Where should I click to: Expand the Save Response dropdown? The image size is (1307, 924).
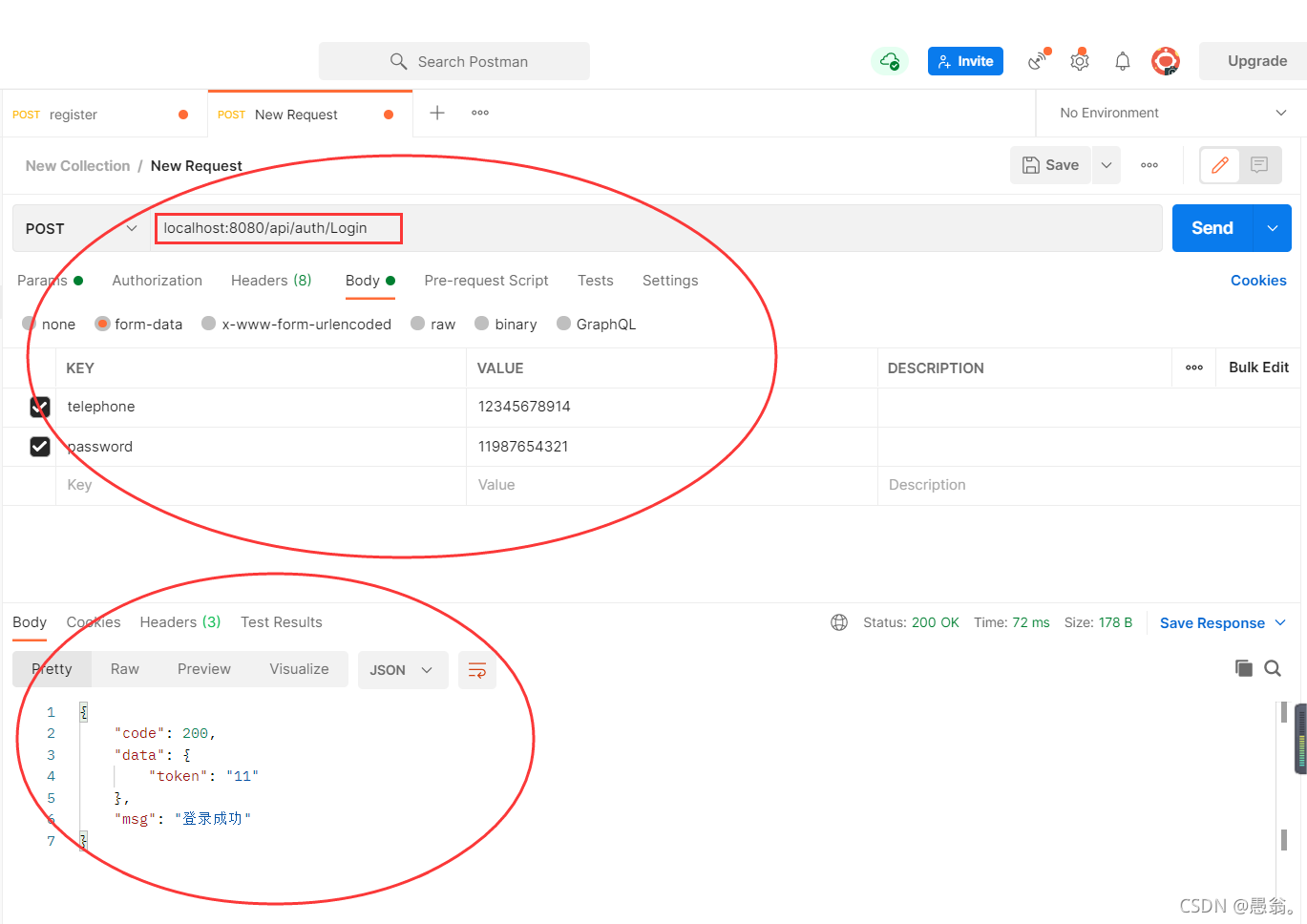[1280, 622]
